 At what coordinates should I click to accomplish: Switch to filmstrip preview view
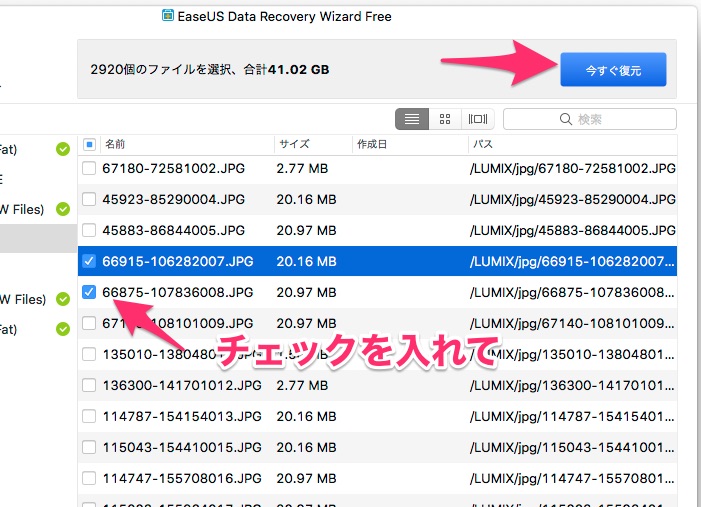(478, 119)
